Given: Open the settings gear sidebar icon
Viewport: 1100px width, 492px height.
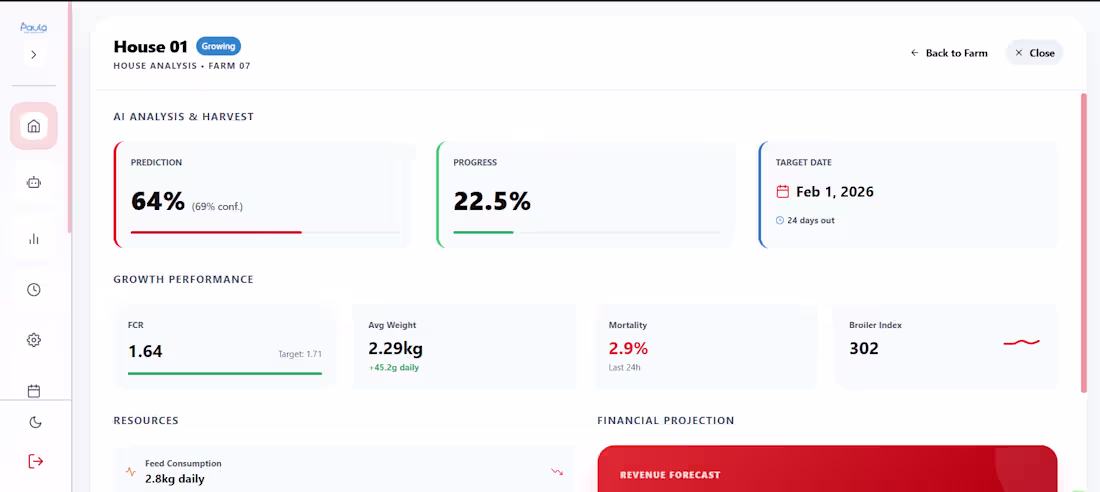Looking at the screenshot, I should (x=33, y=340).
